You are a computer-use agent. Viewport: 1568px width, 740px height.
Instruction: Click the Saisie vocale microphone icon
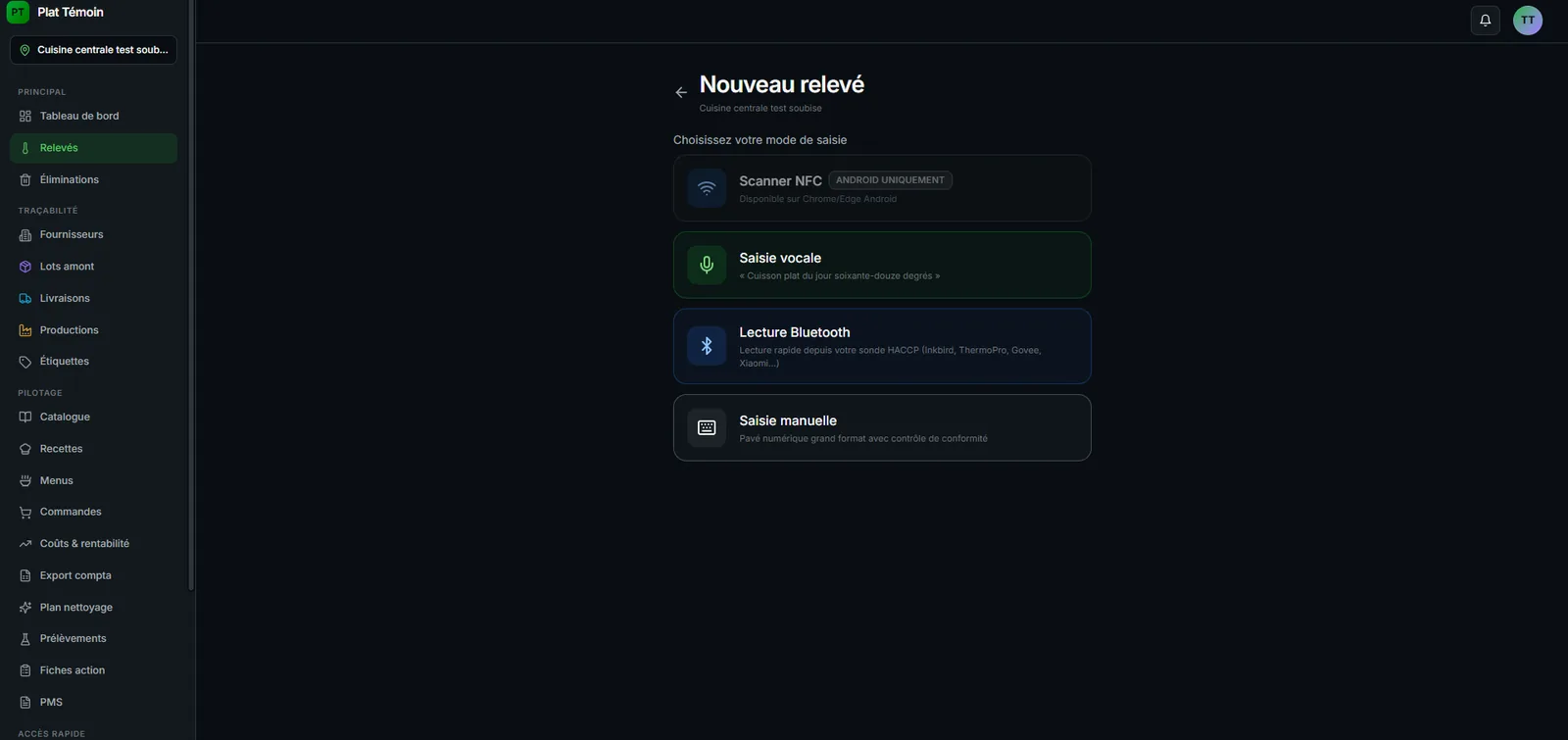coord(707,265)
